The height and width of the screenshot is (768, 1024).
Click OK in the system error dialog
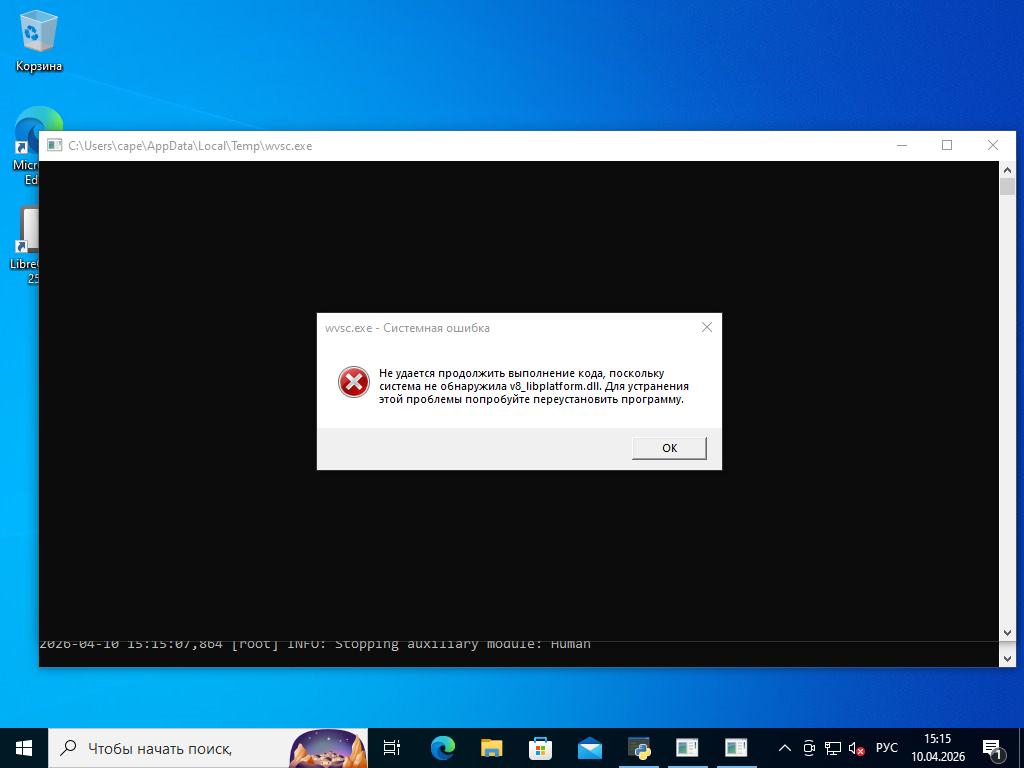pyautogui.click(x=669, y=448)
